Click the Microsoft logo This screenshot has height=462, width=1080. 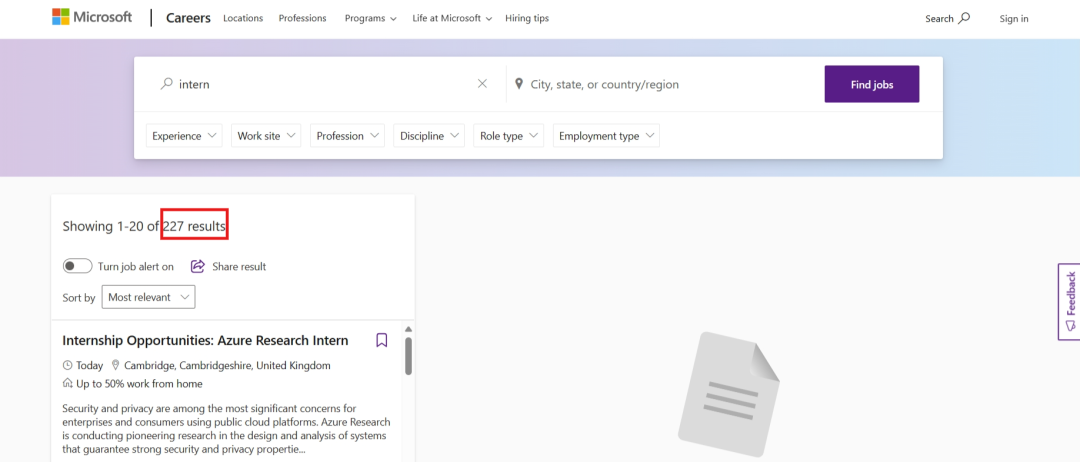tap(92, 17)
